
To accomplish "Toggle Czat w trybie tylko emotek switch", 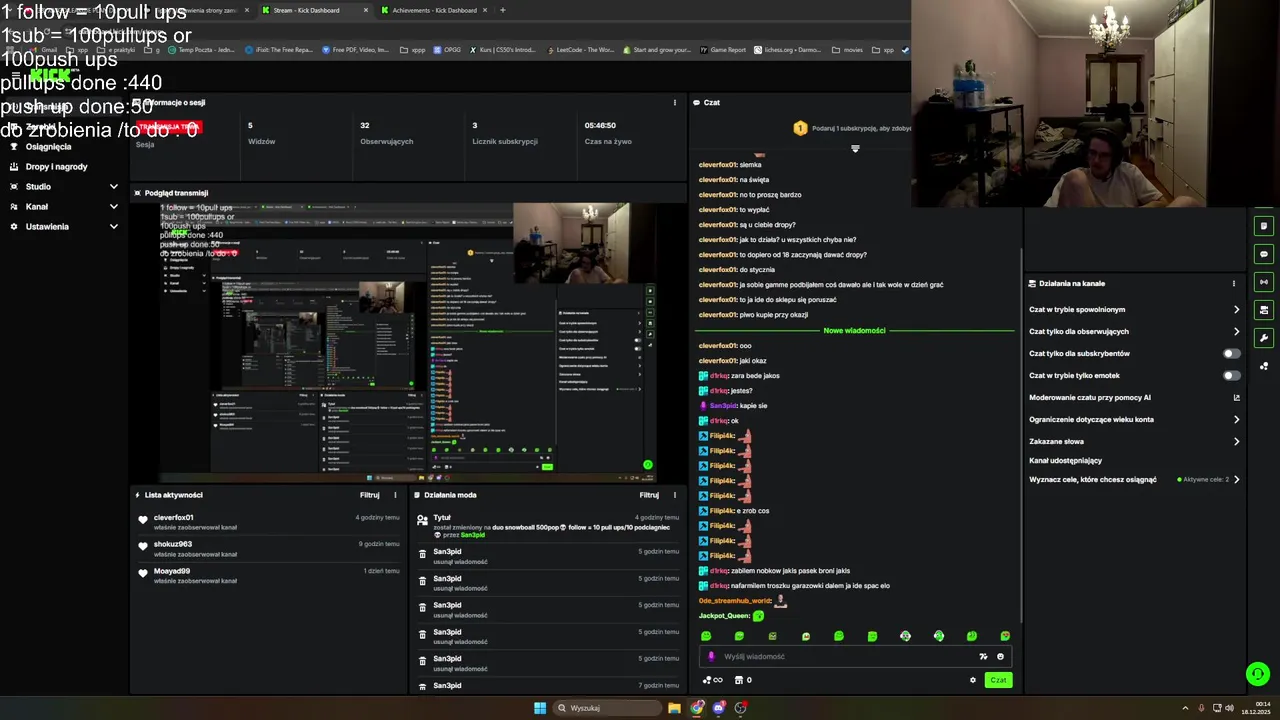I will [x=1232, y=375].
